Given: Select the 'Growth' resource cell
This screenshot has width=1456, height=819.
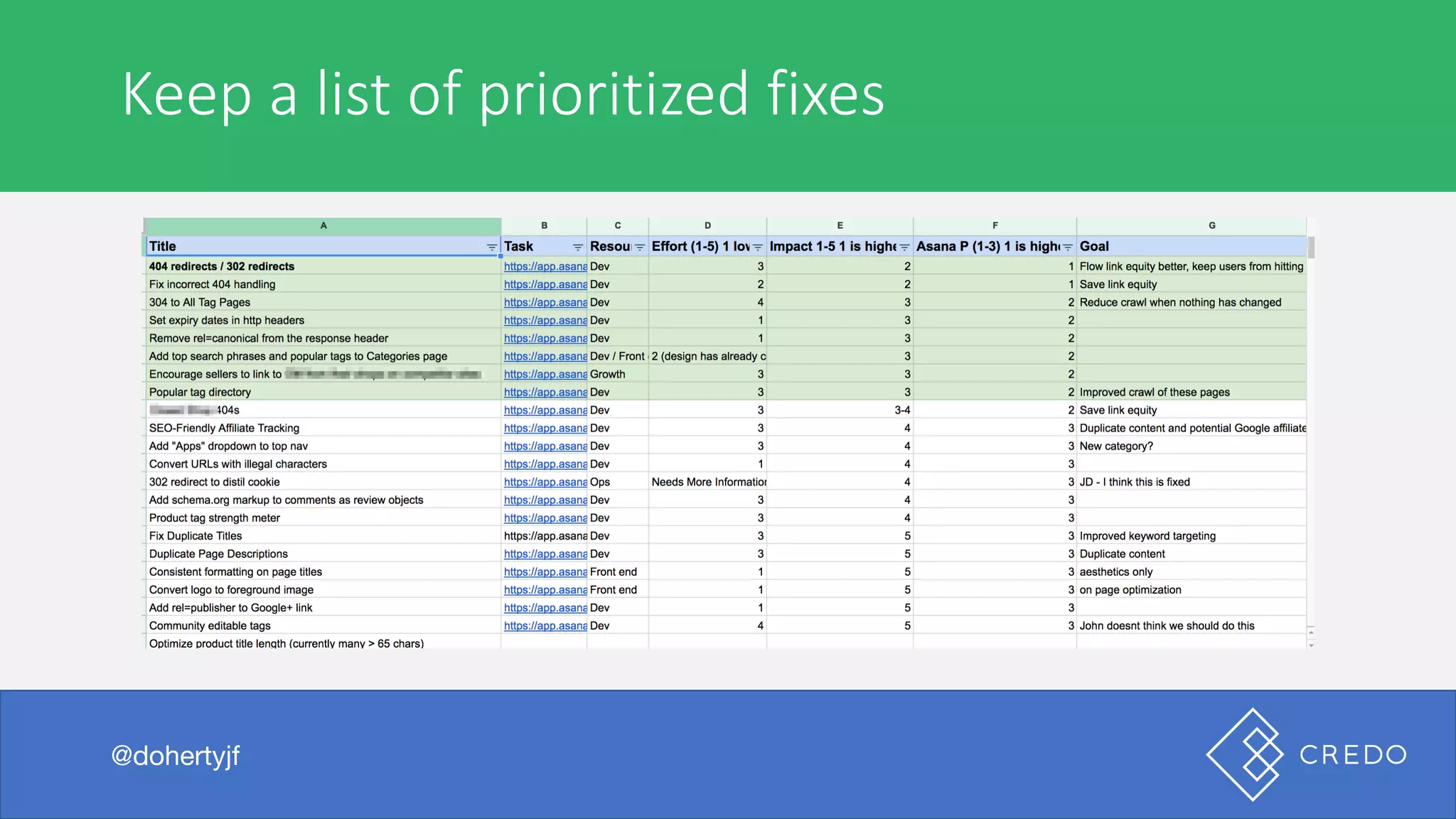Looking at the screenshot, I should (618, 375).
